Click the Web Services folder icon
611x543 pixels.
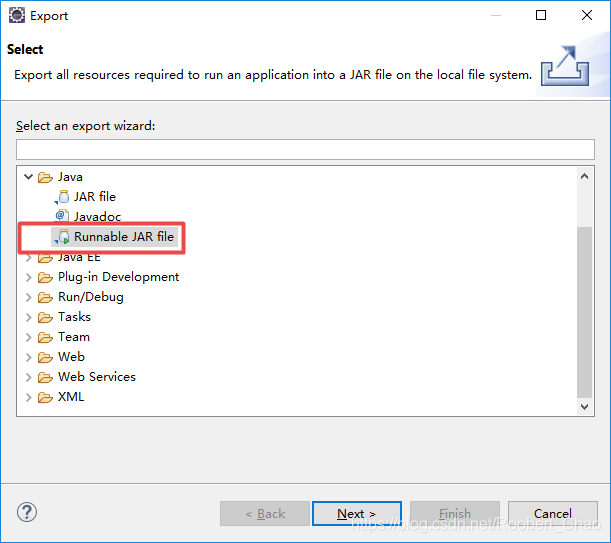pyautogui.click(x=45, y=377)
